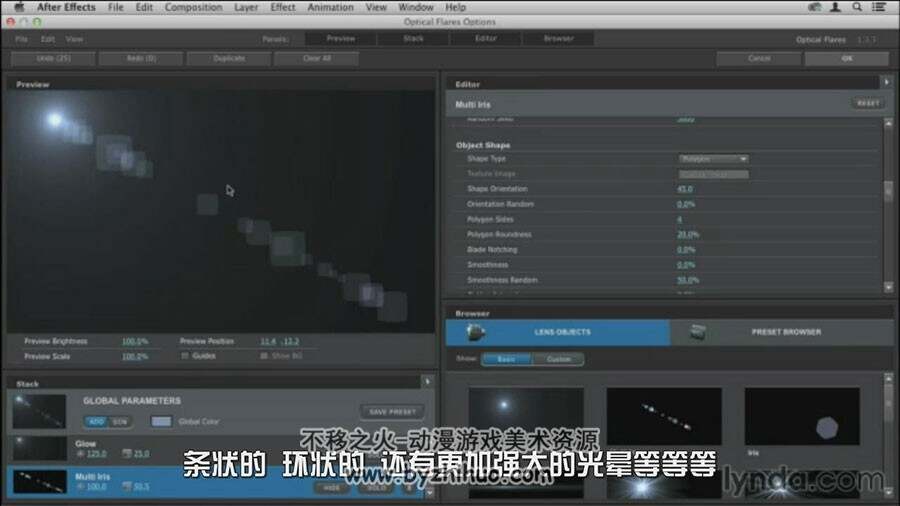
Task: Set blend mode to SCN
Action: pos(120,422)
